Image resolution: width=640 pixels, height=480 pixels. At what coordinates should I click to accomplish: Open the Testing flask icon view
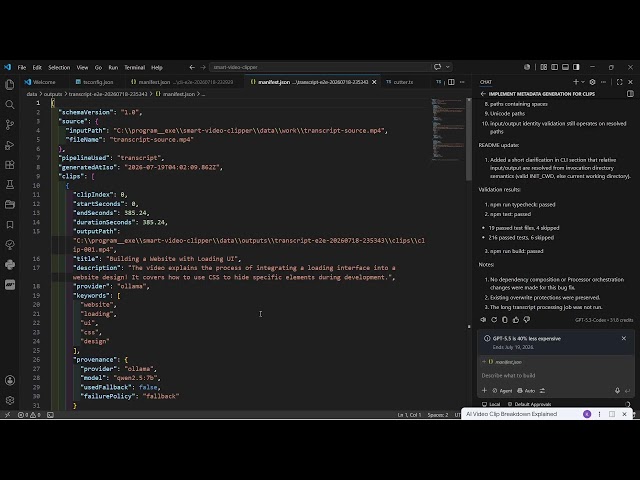pos(10,184)
